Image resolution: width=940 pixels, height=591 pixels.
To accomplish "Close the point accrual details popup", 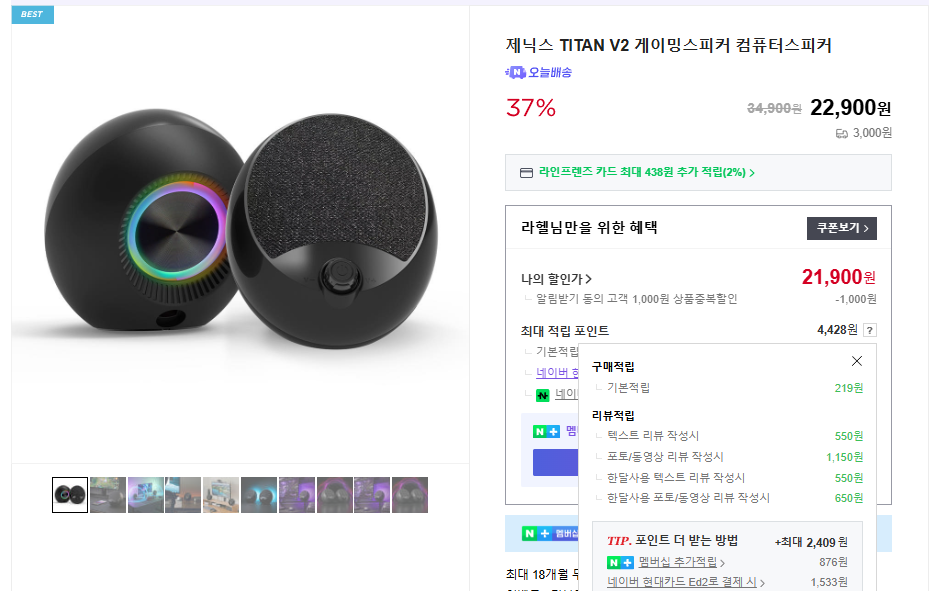I will [856, 361].
